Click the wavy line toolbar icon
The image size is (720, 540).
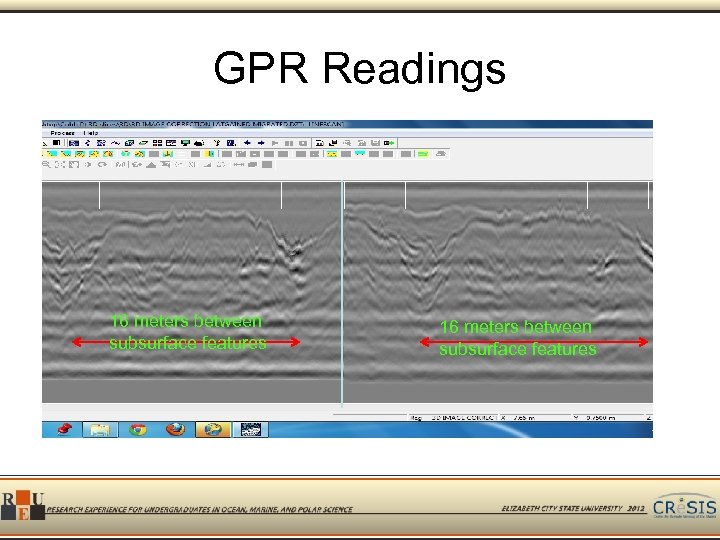(x=115, y=143)
